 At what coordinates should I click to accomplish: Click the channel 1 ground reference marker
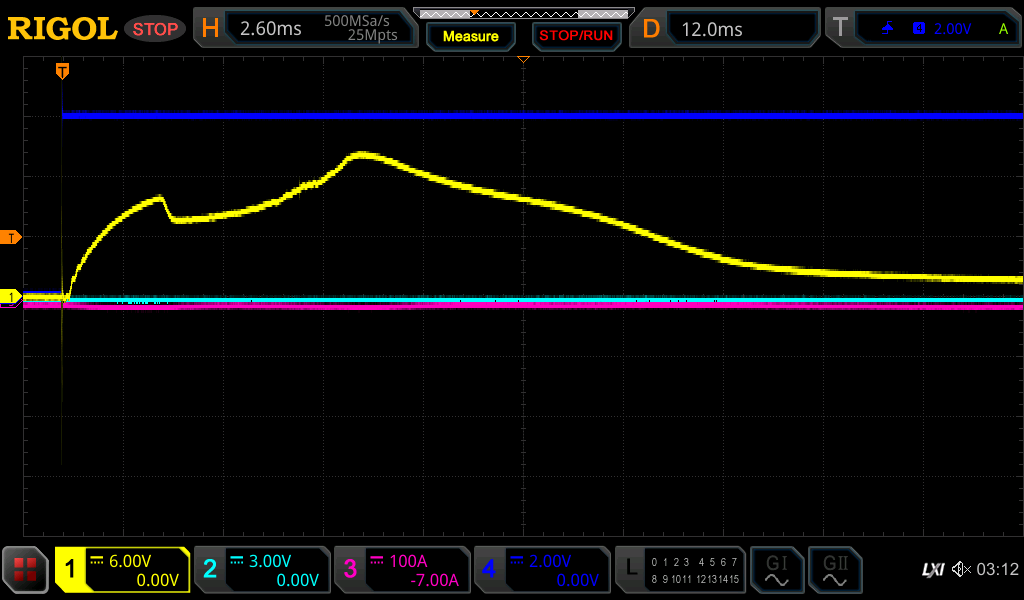pyautogui.click(x=12, y=297)
